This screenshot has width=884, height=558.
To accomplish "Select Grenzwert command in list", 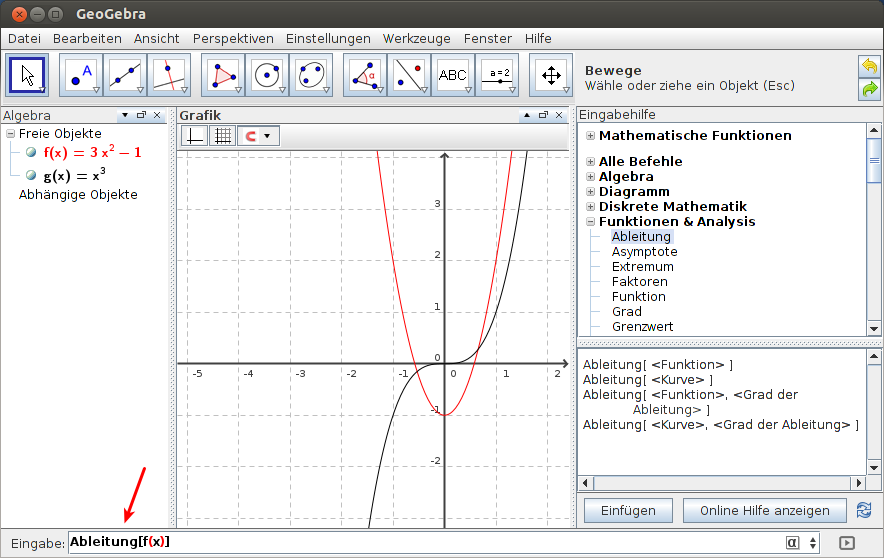I will tap(643, 327).
